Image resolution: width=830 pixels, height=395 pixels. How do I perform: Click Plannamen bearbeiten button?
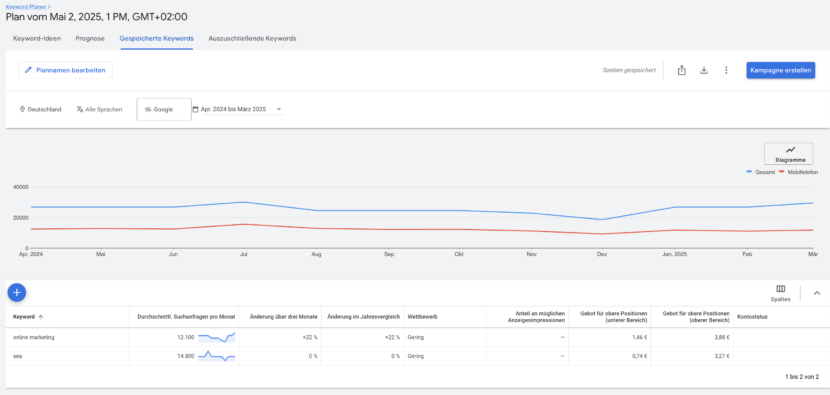click(x=66, y=70)
